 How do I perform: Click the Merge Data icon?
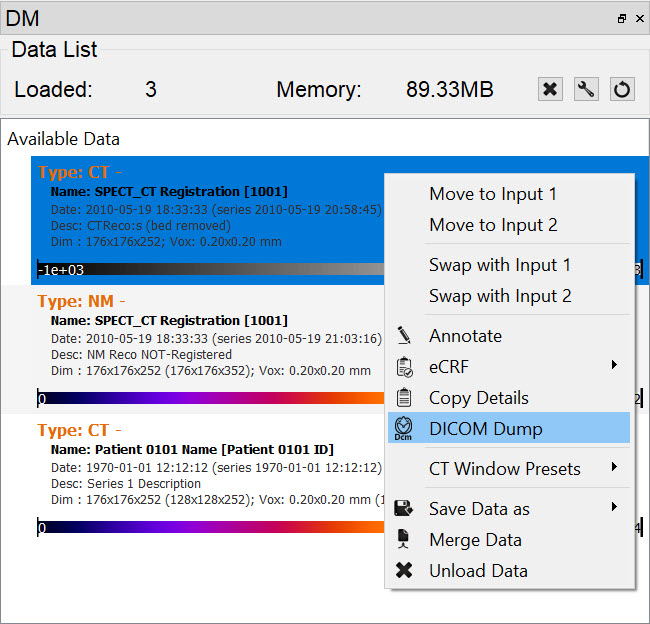pyautogui.click(x=404, y=539)
